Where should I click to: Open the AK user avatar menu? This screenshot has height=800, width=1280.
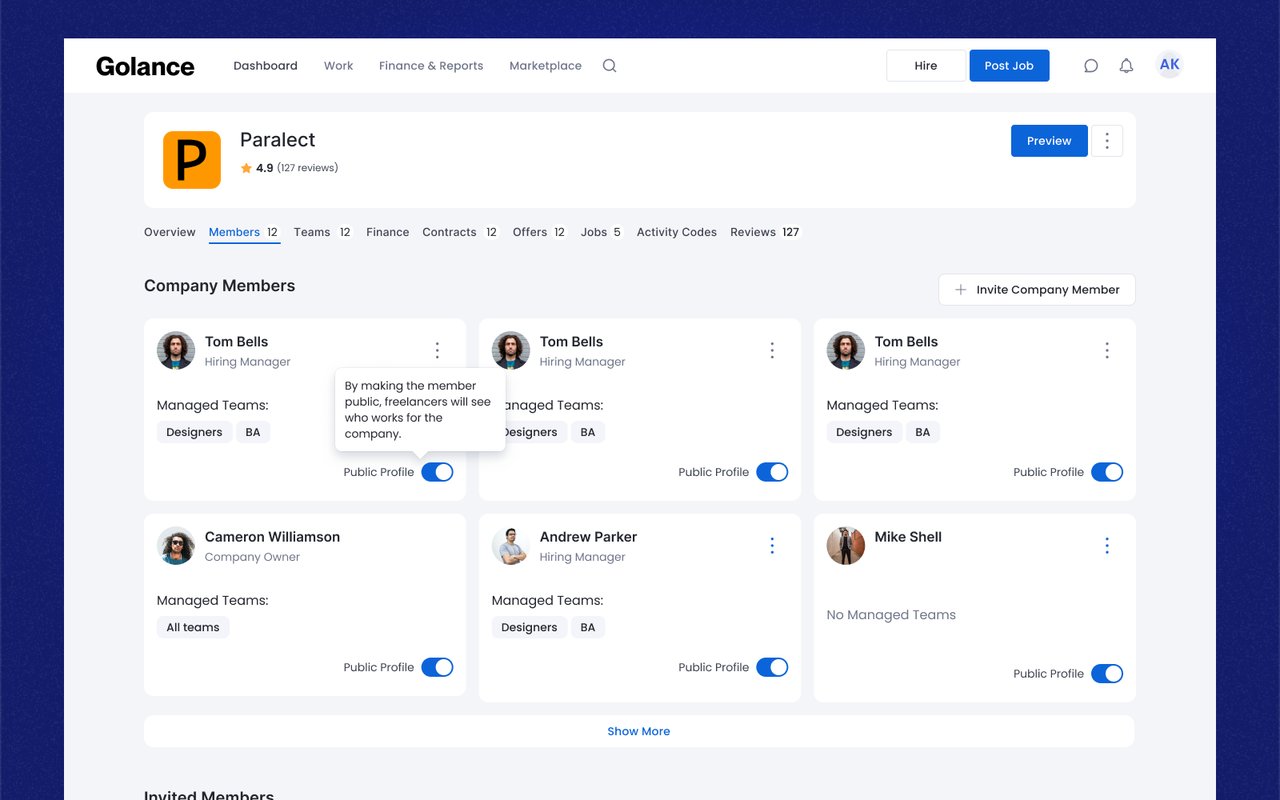click(x=1169, y=65)
